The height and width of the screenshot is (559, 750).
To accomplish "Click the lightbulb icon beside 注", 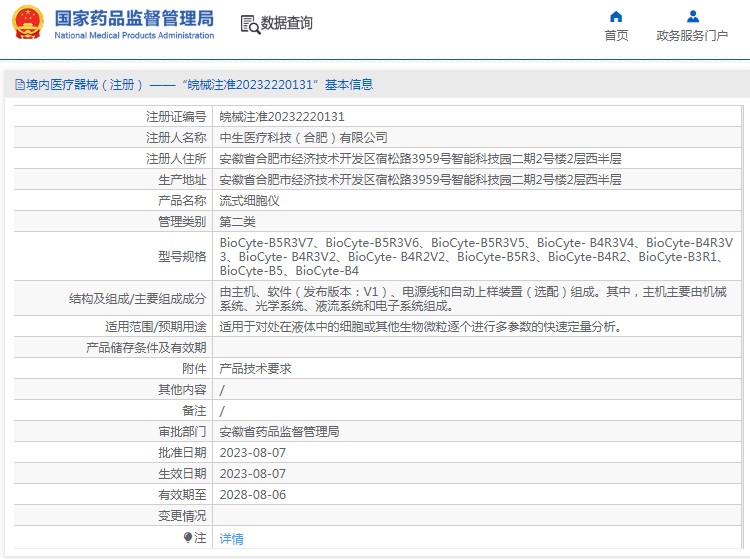I will click(188, 537).
